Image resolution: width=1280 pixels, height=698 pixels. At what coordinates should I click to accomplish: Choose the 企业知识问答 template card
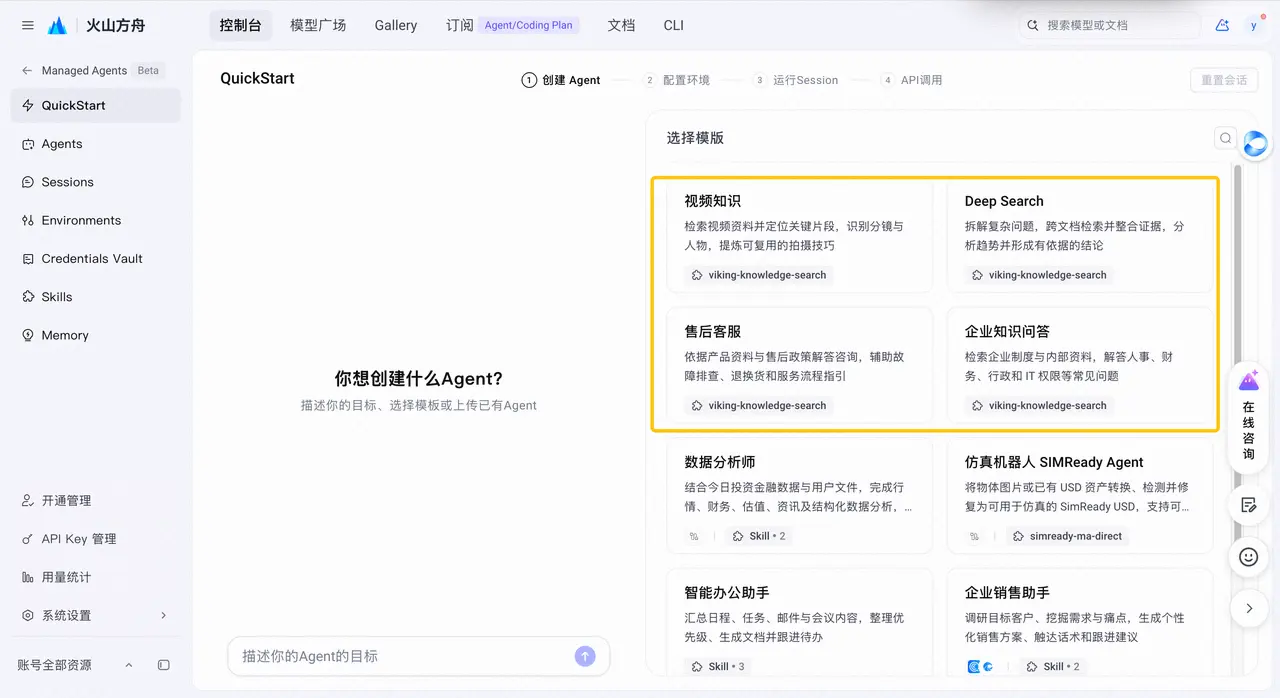[1080, 366]
